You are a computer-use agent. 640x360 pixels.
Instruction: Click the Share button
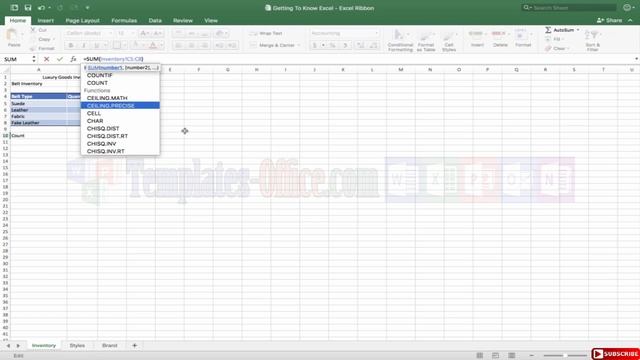[609, 20]
